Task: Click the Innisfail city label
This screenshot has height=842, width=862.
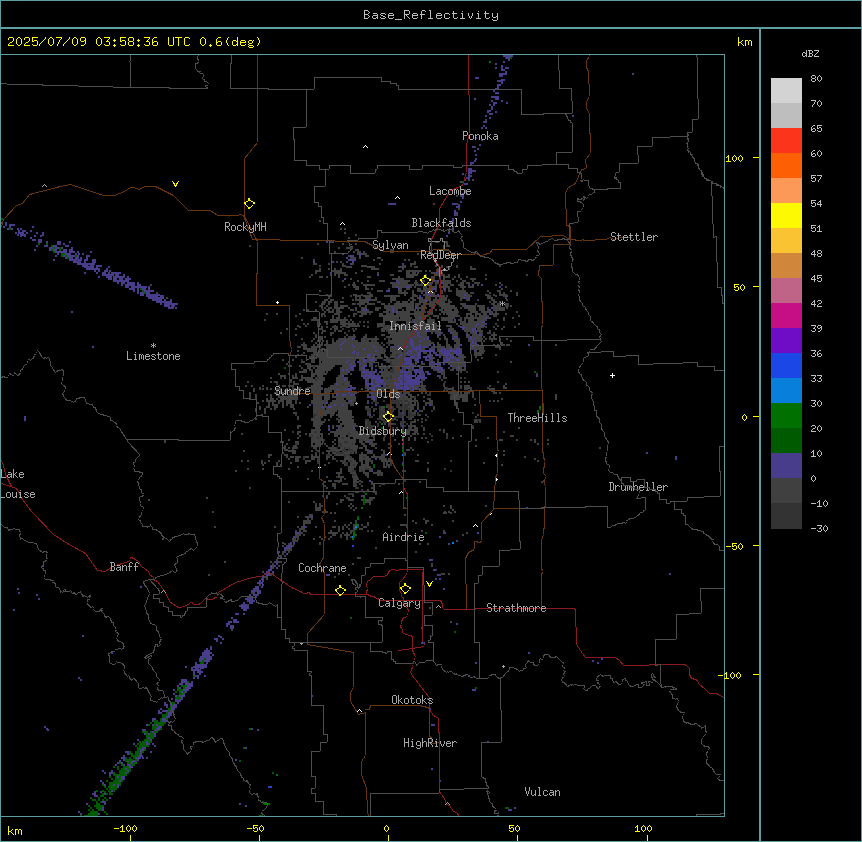Action: (415, 326)
